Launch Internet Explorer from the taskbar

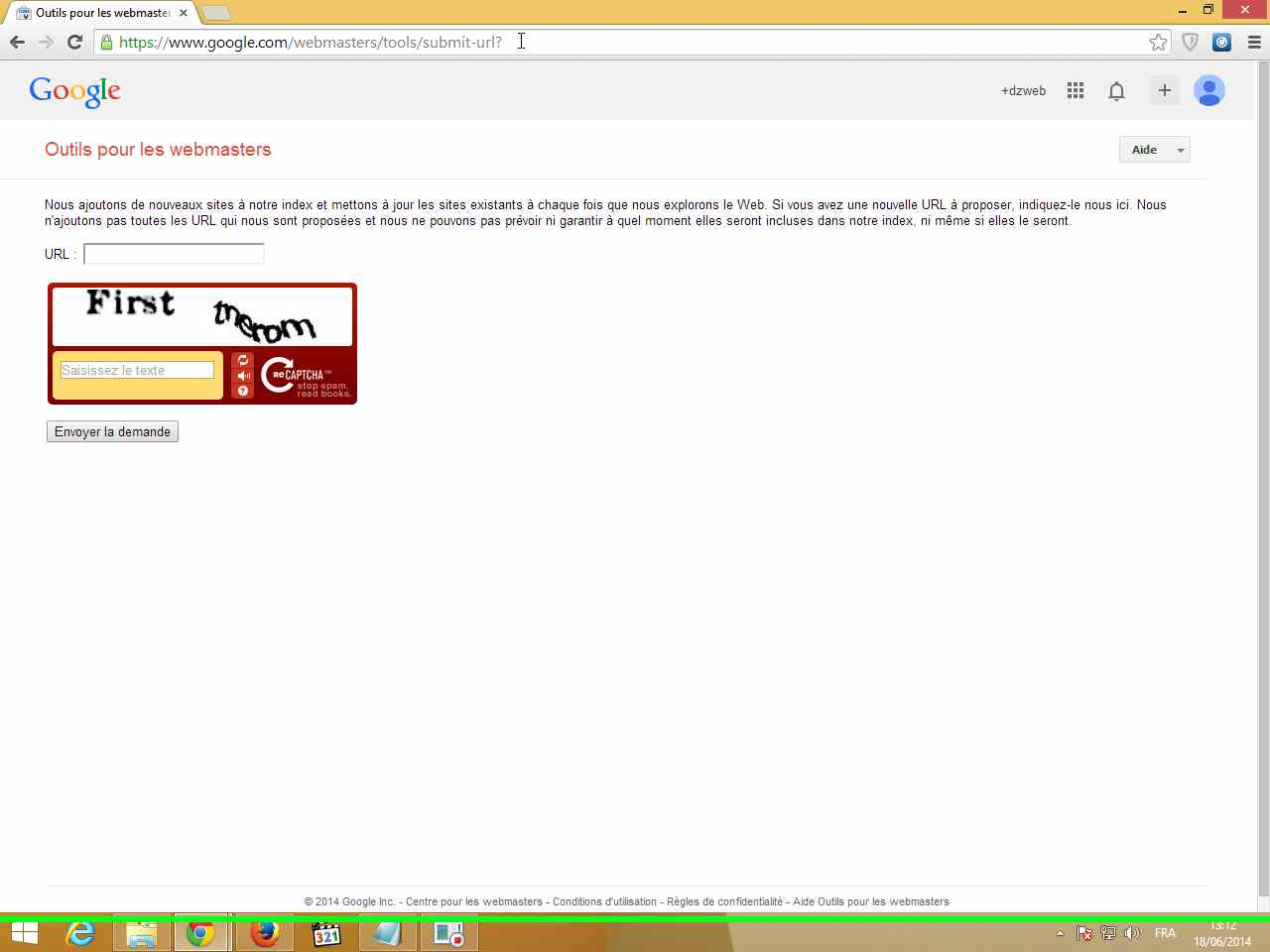pyautogui.click(x=80, y=934)
